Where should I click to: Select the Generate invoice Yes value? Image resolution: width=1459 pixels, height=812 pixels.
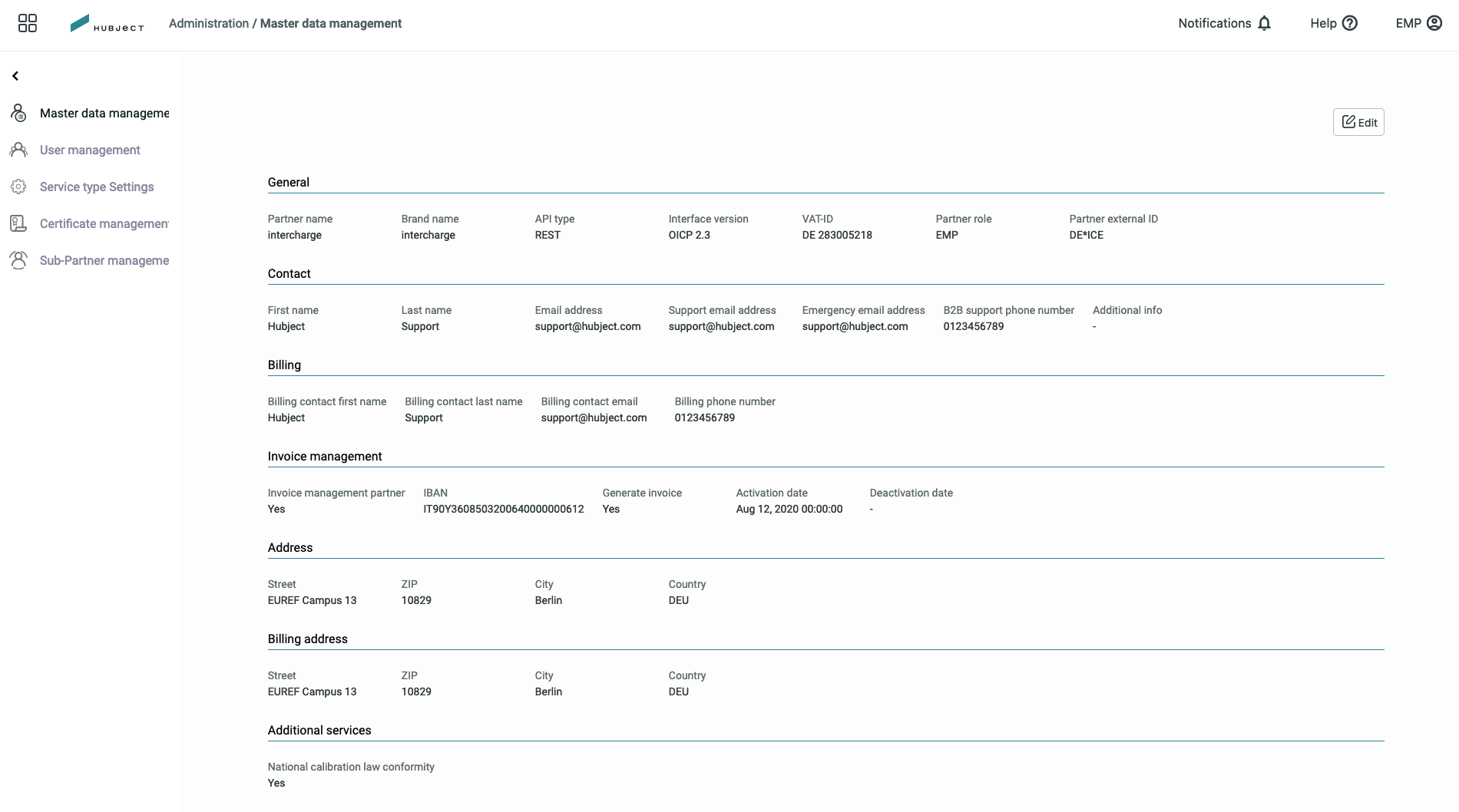[x=611, y=509]
